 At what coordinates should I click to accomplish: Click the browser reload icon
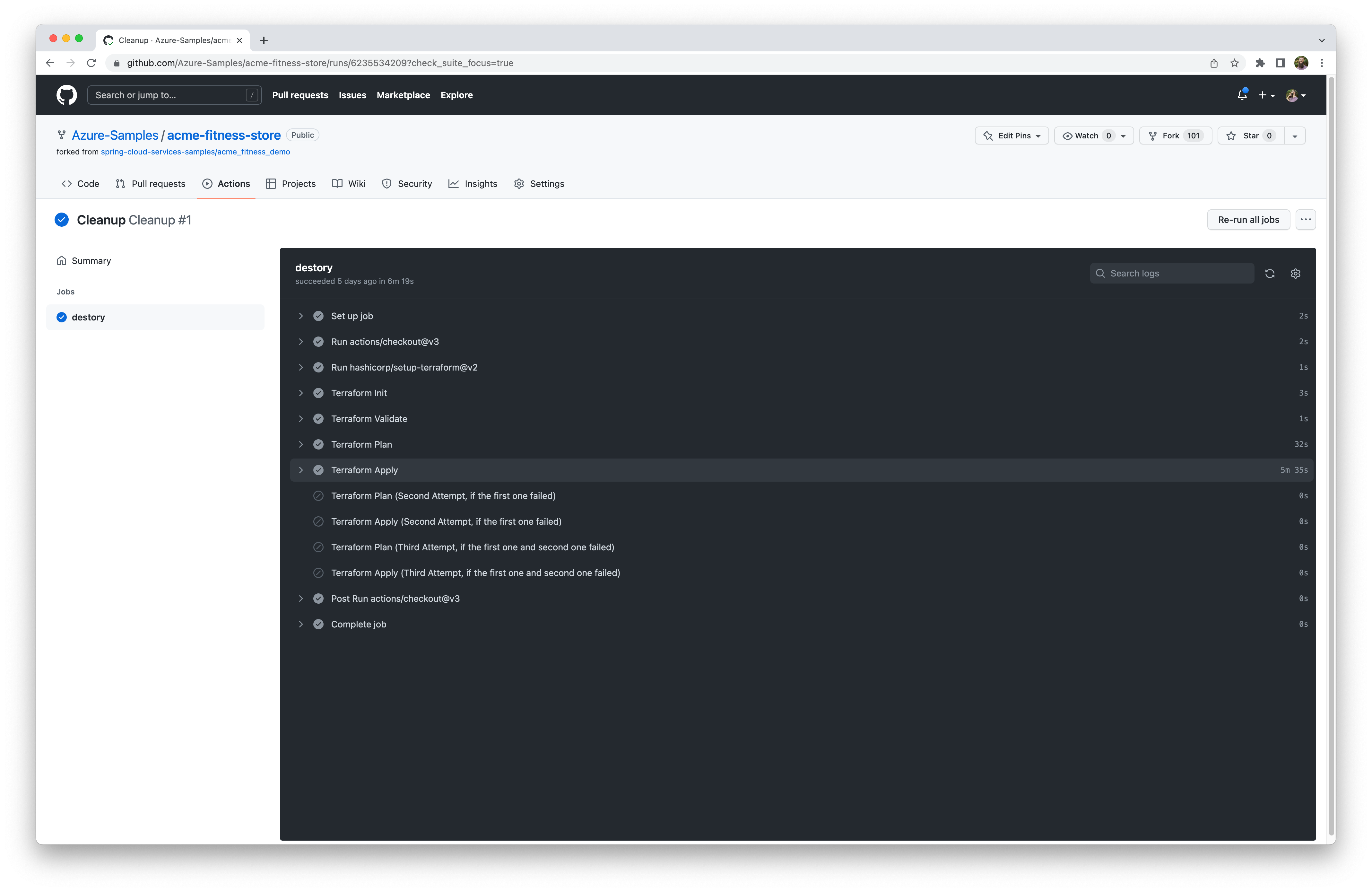(91, 63)
